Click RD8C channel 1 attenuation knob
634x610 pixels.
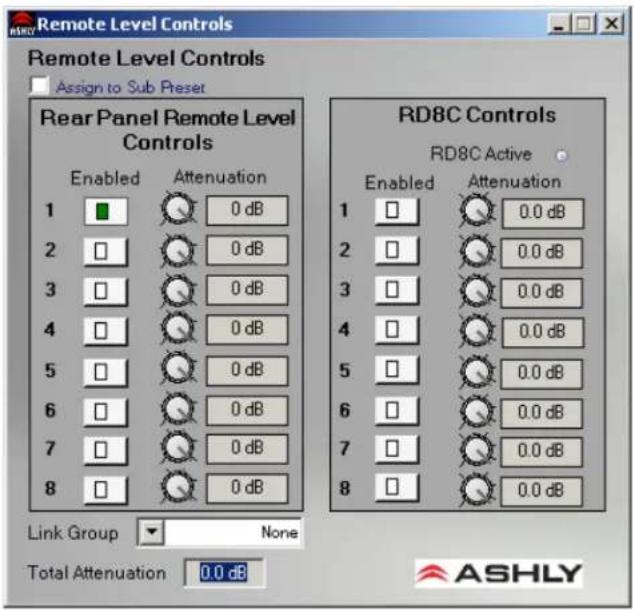pyautogui.click(x=477, y=210)
